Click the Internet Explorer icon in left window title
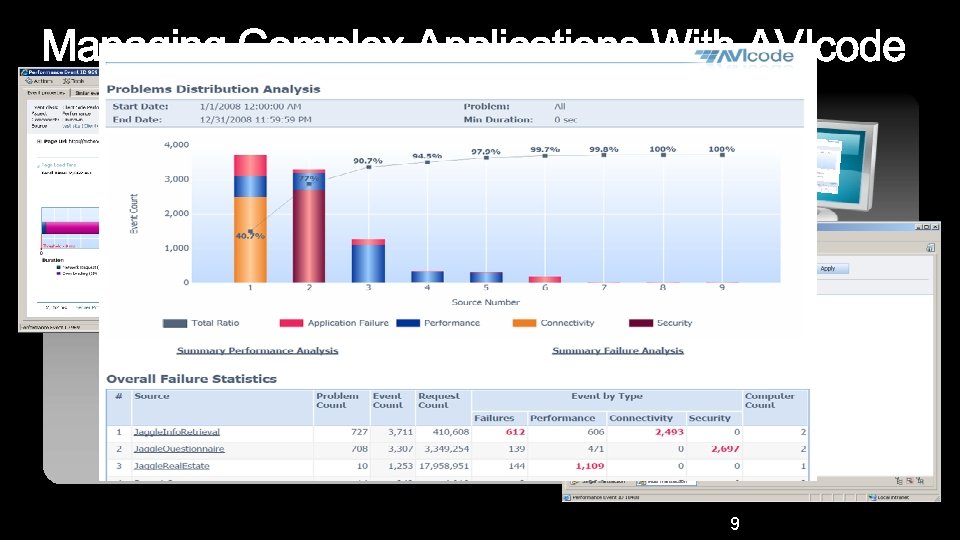Viewport: 960px width, 540px height. [24, 72]
